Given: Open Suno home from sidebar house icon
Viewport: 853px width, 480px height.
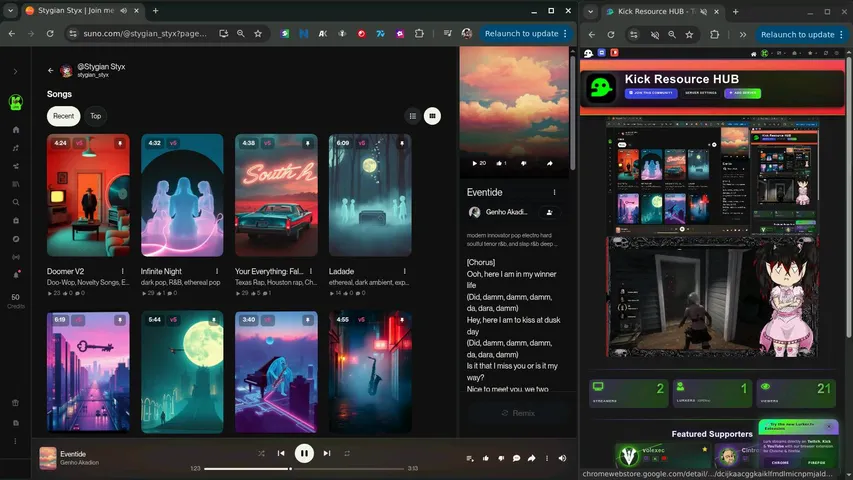Looking at the screenshot, I should [x=16, y=130].
